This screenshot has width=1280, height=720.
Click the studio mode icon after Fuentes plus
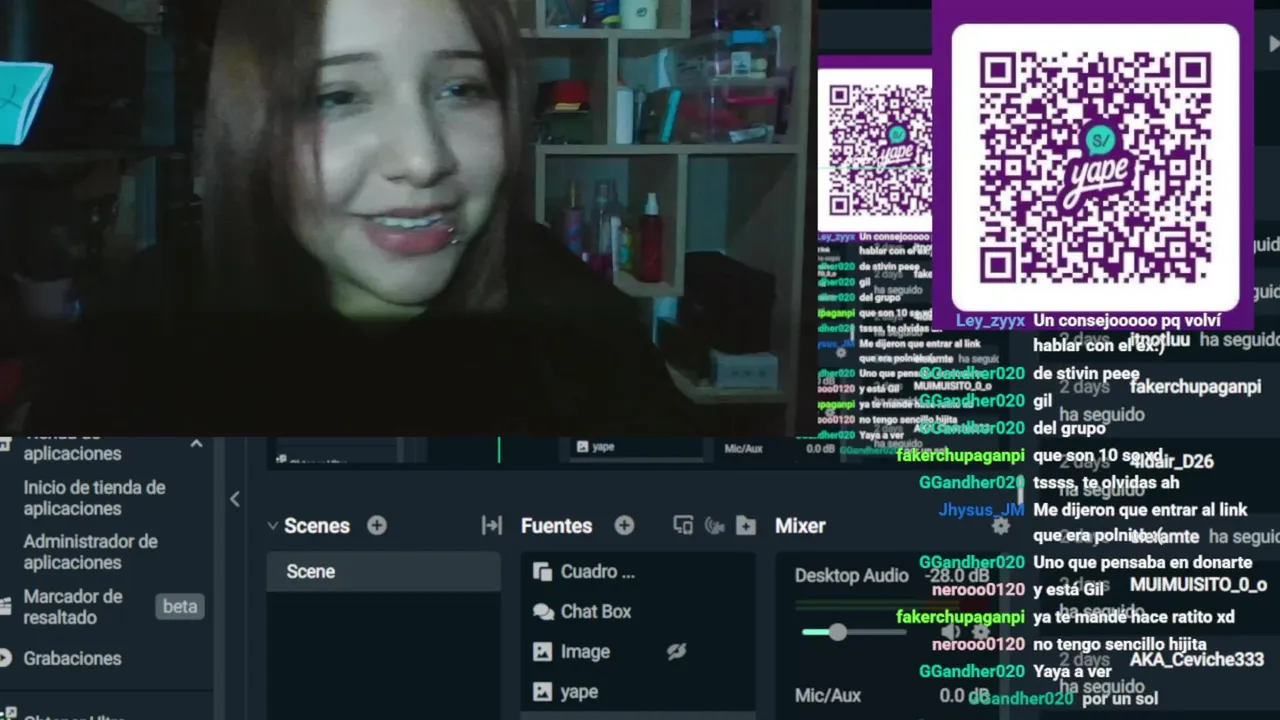[683, 525]
